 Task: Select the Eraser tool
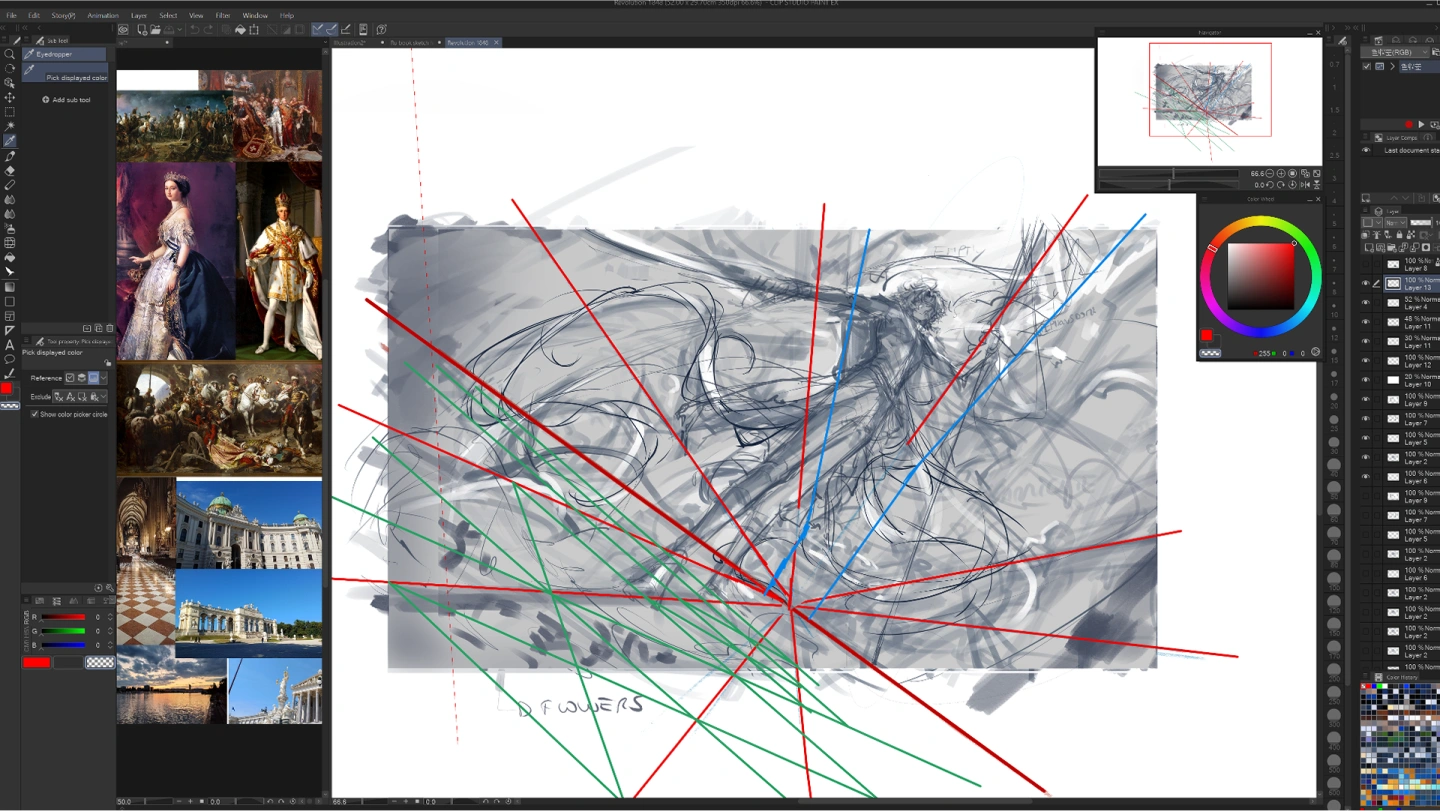(9, 170)
